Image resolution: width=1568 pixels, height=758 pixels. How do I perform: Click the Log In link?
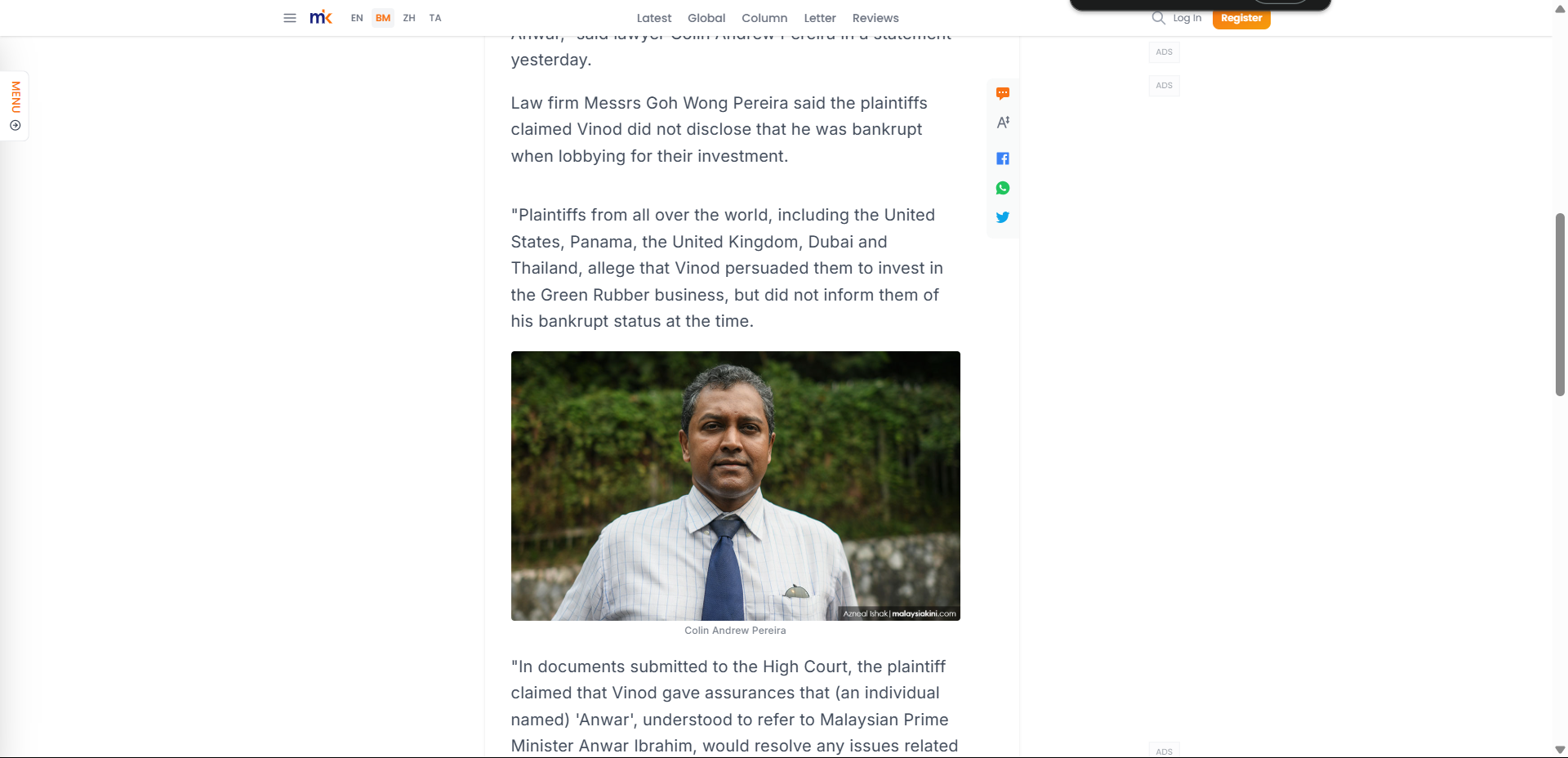click(1187, 18)
